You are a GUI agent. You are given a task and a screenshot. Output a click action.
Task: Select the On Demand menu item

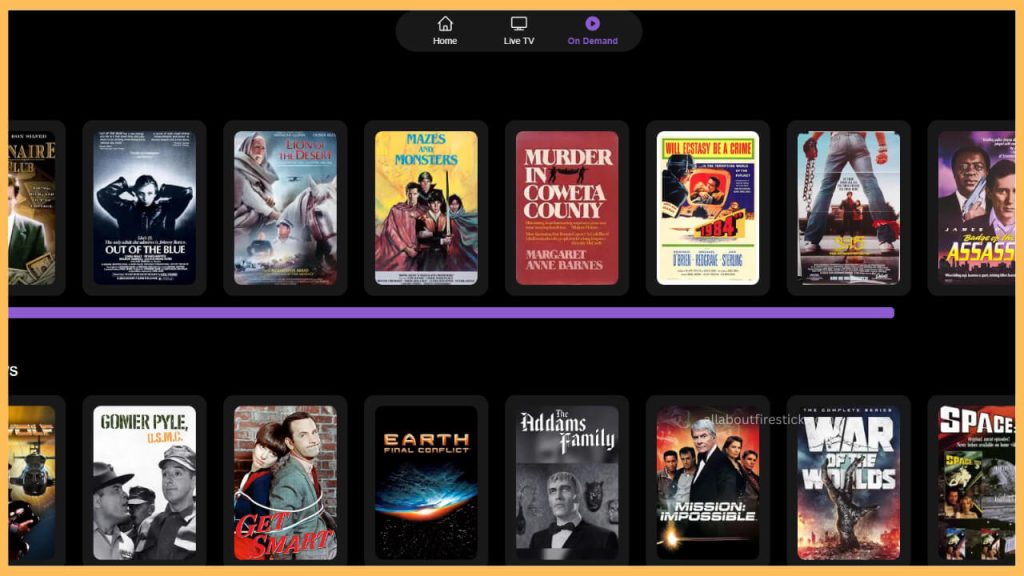[594, 30]
